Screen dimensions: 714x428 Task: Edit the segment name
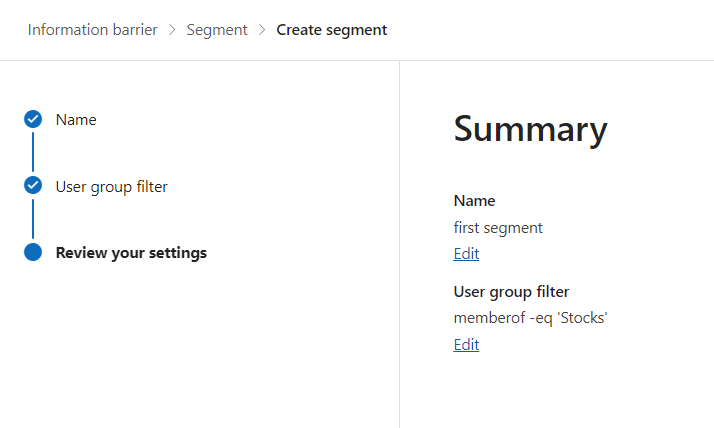click(x=466, y=254)
